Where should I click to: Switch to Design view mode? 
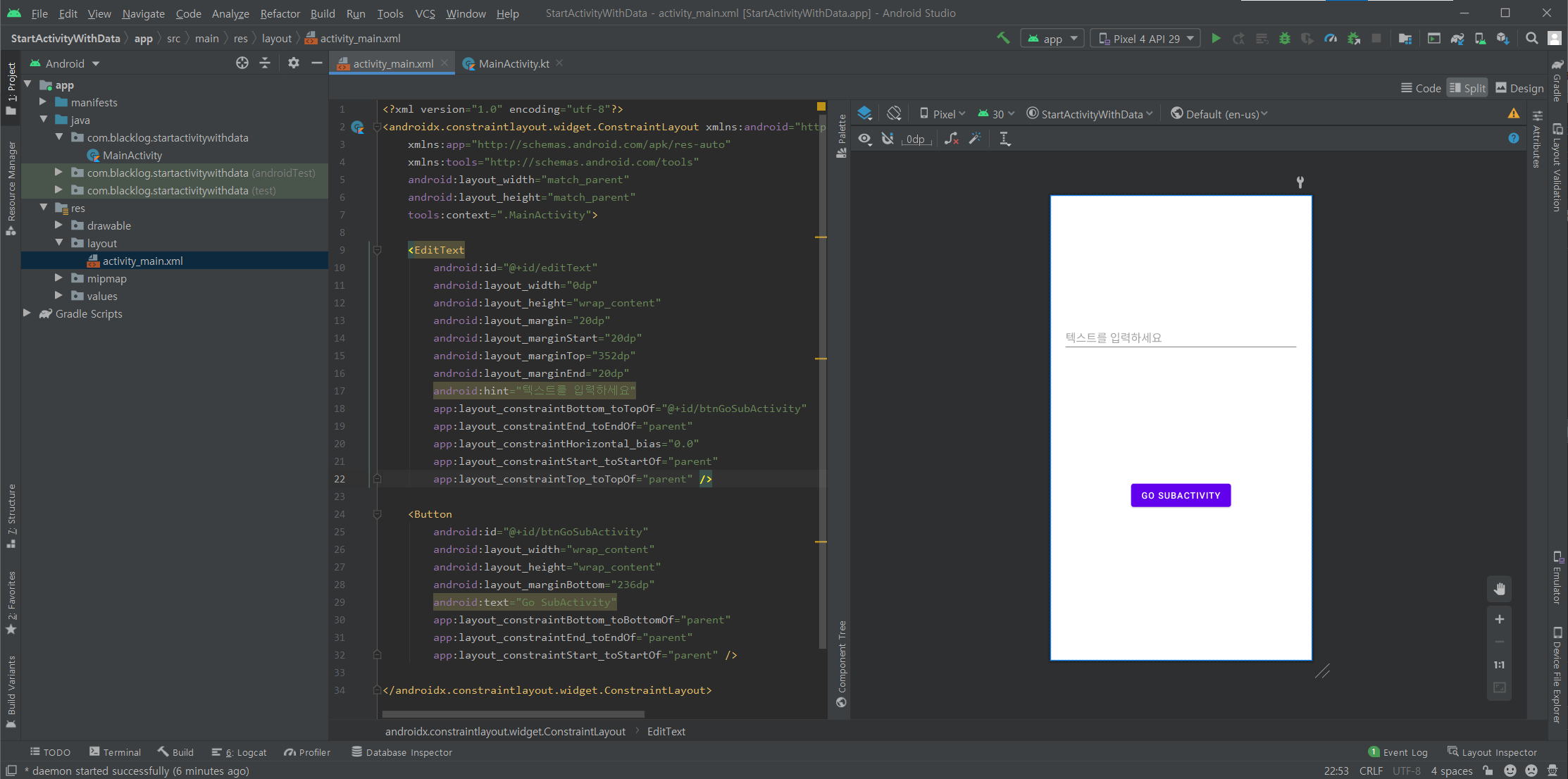coord(1519,88)
